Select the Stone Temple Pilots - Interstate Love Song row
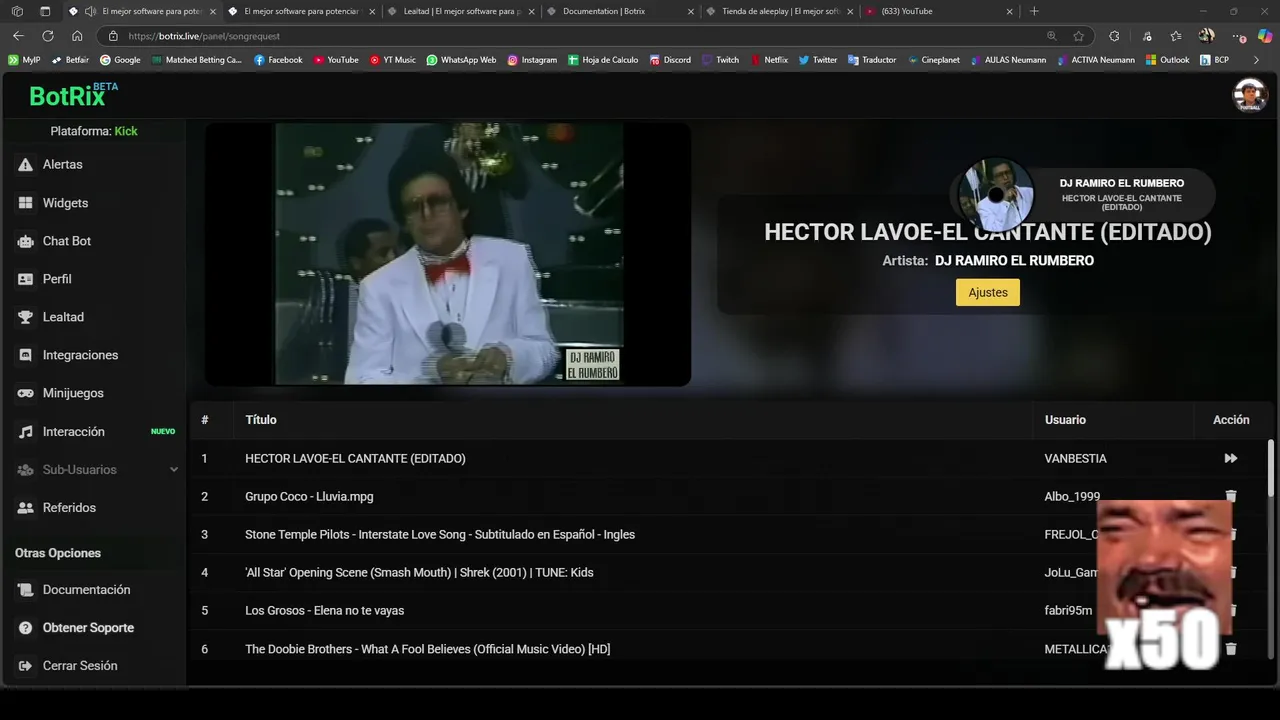Image resolution: width=1280 pixels, height=720 pixels. [730, 535]
